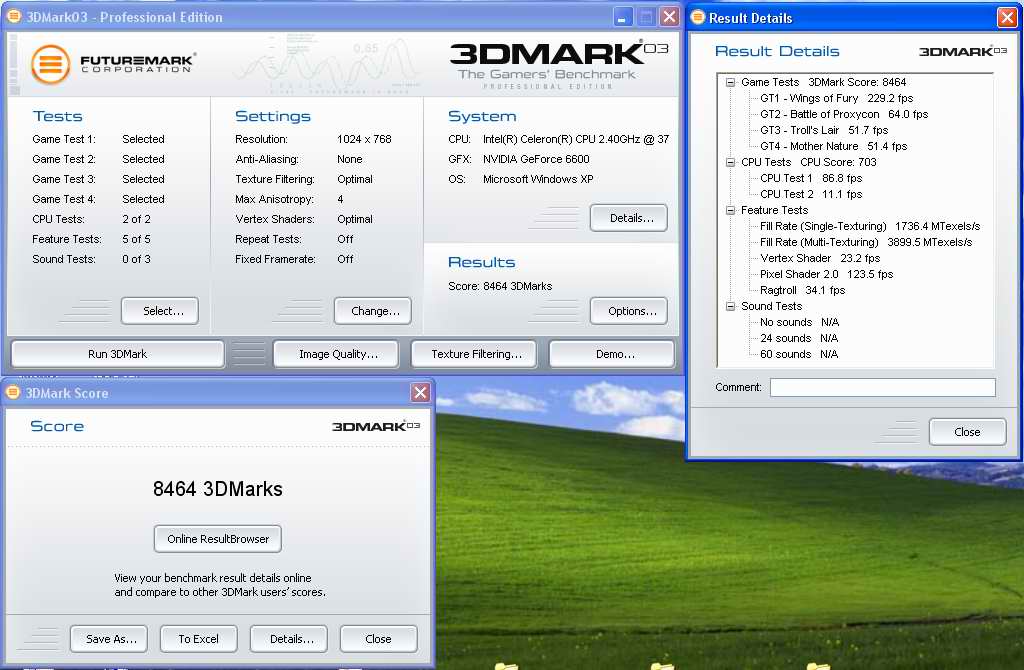Select CPU Test 1 result row
1024x670 pixels.
[811, 178]
